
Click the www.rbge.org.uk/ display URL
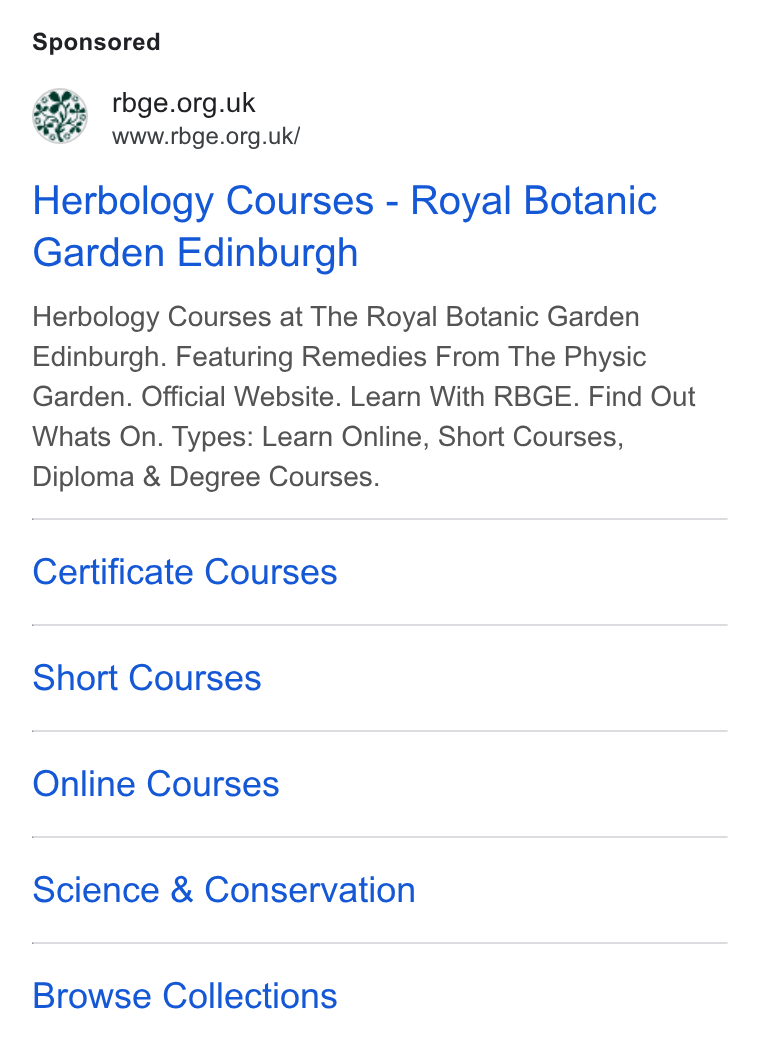point(206,136)
